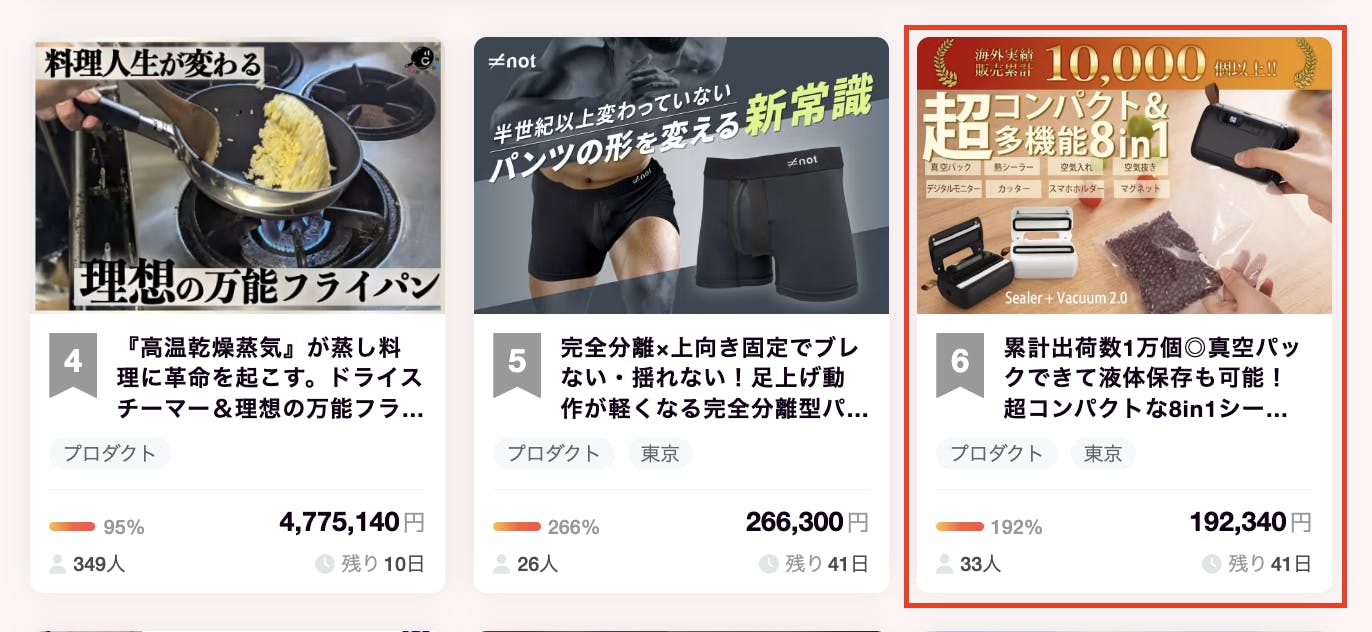This screenshot has width=1372, height=632.
Task: Open the frying pan project thumbnail
Action: click(238, 175)
